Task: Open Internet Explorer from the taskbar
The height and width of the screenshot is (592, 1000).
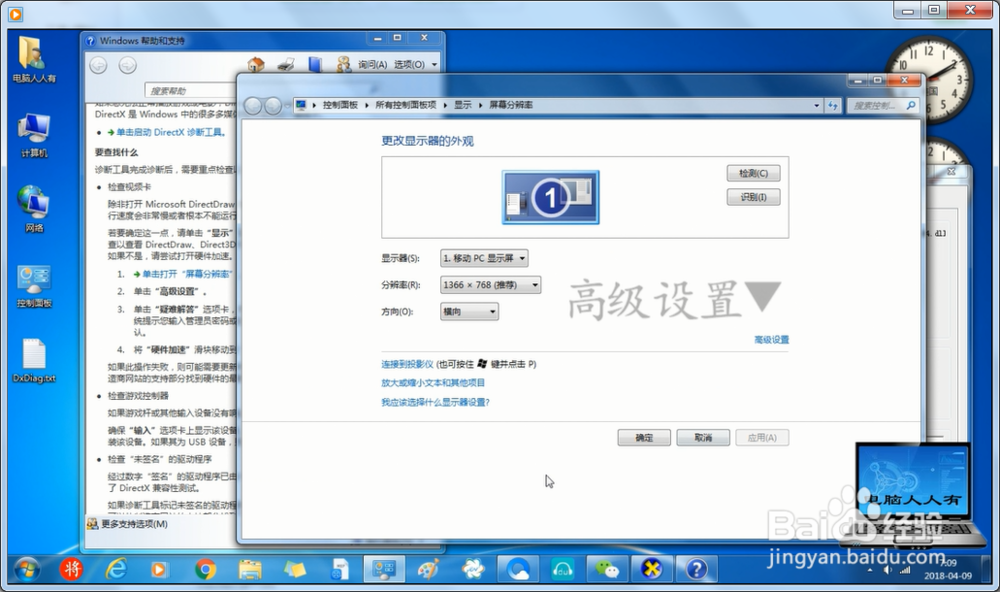Action: [117, 568]
